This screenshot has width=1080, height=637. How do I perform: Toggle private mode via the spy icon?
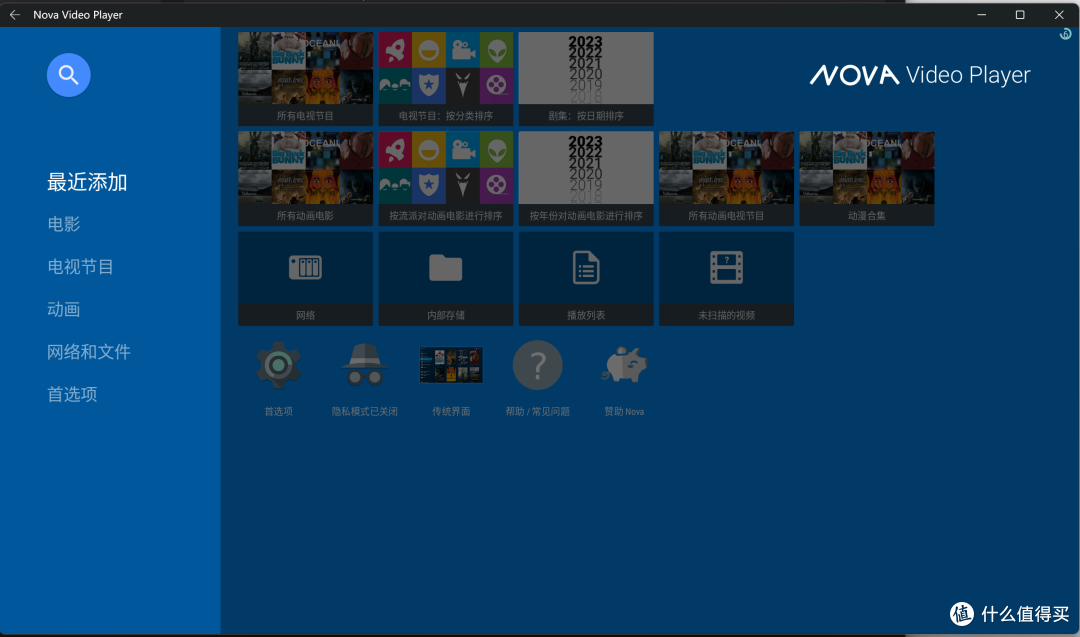(x=365, y=366)
